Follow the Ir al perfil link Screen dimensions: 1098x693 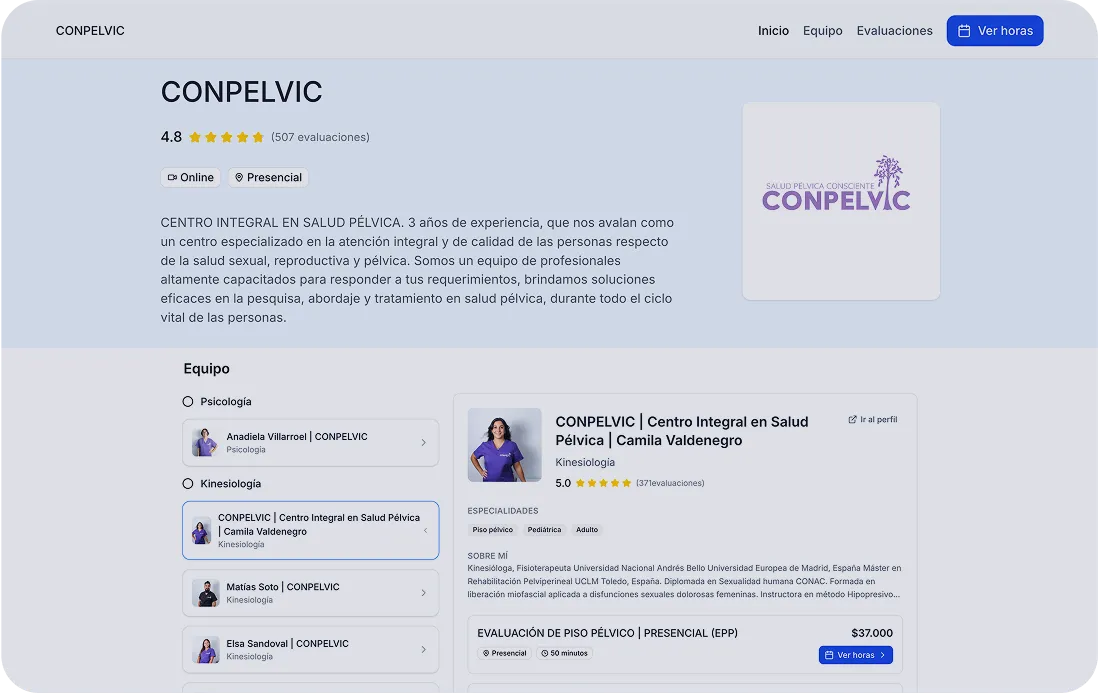873,419
